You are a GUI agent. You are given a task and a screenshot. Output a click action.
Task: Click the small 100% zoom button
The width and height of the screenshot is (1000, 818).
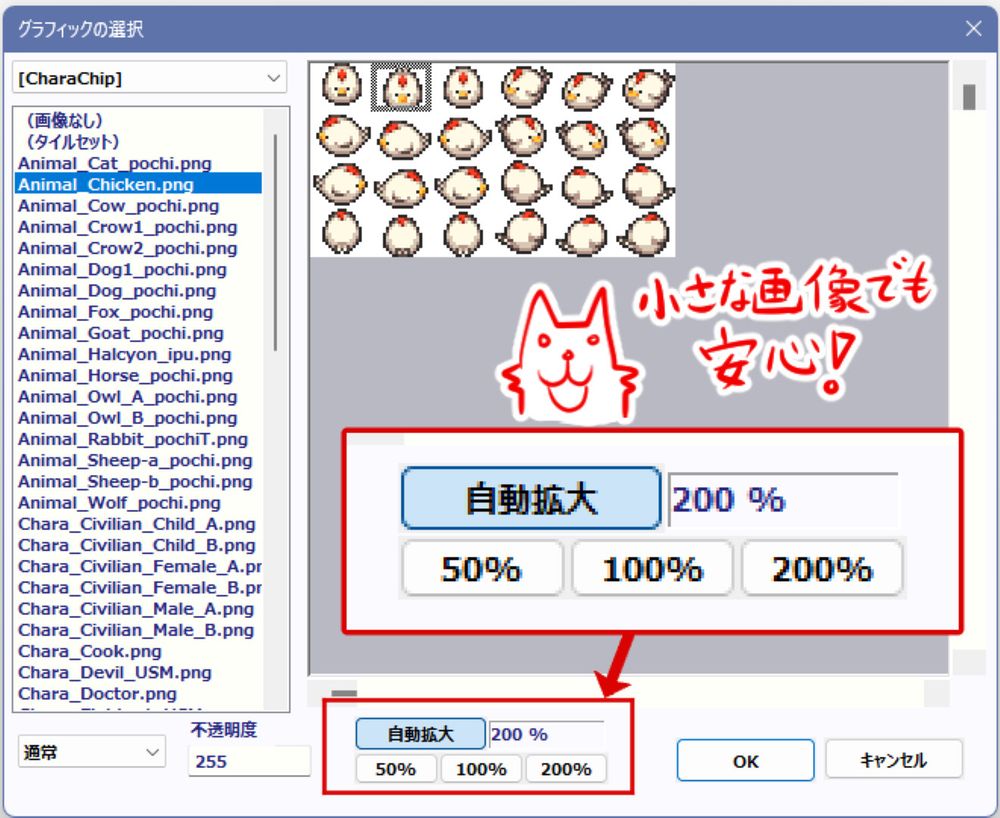(481, 769)
